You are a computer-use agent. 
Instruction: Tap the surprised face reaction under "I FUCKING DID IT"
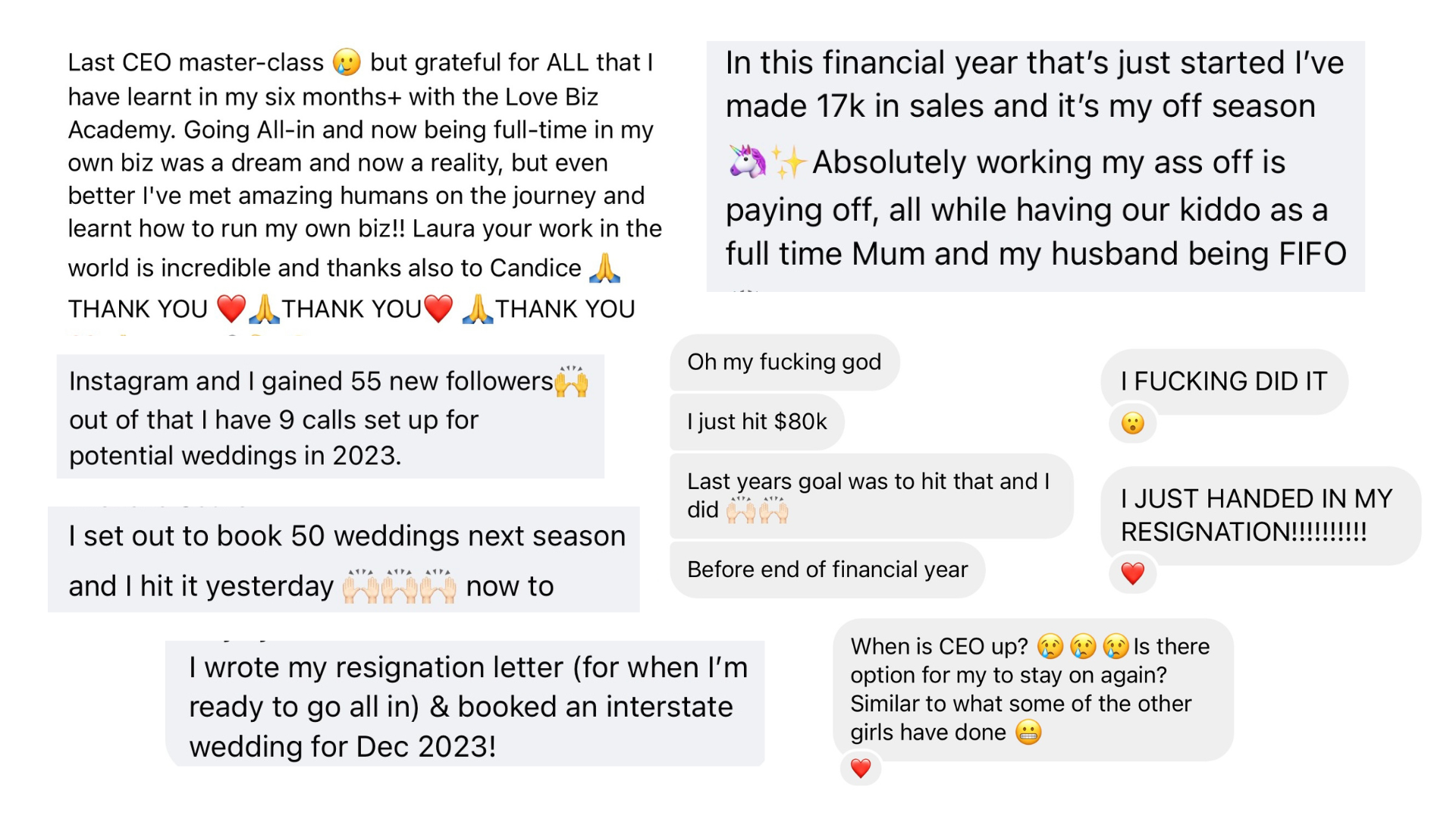click(1132, 423)
